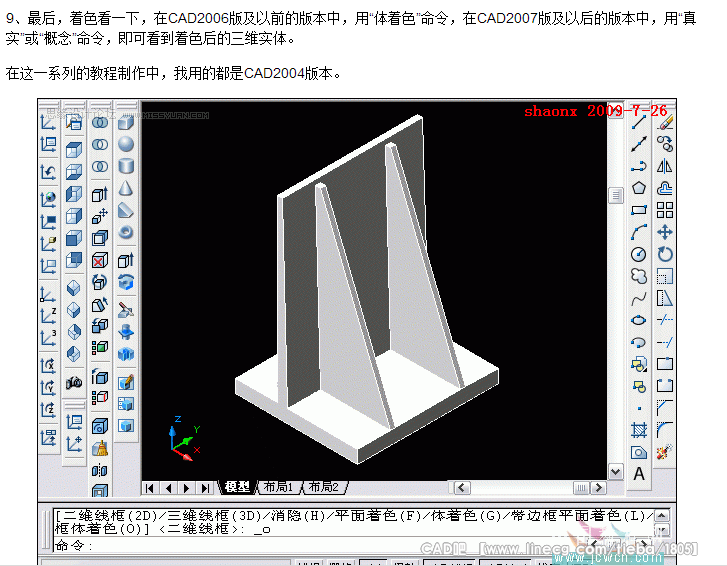Create a solid Torus
727x566 pixels.
tap(126, 232)
